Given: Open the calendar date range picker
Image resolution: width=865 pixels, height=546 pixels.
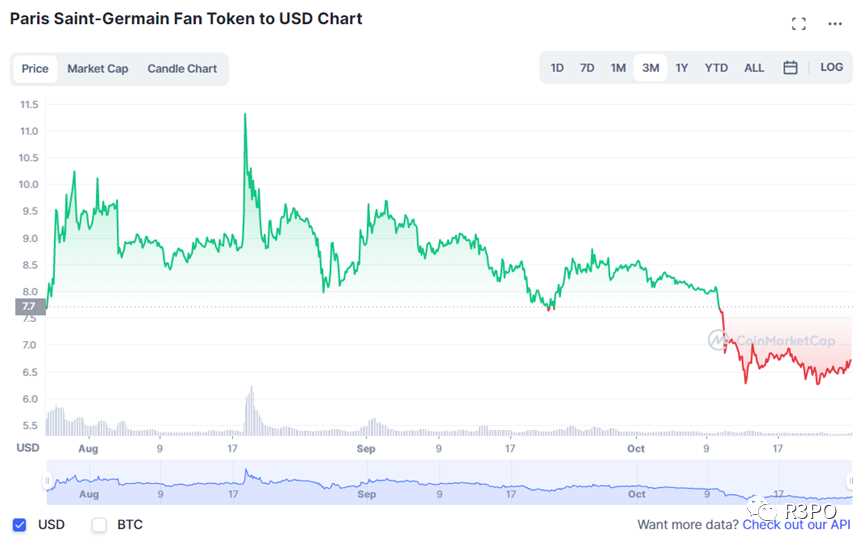Looking at the screenshot, I should 790,68.
